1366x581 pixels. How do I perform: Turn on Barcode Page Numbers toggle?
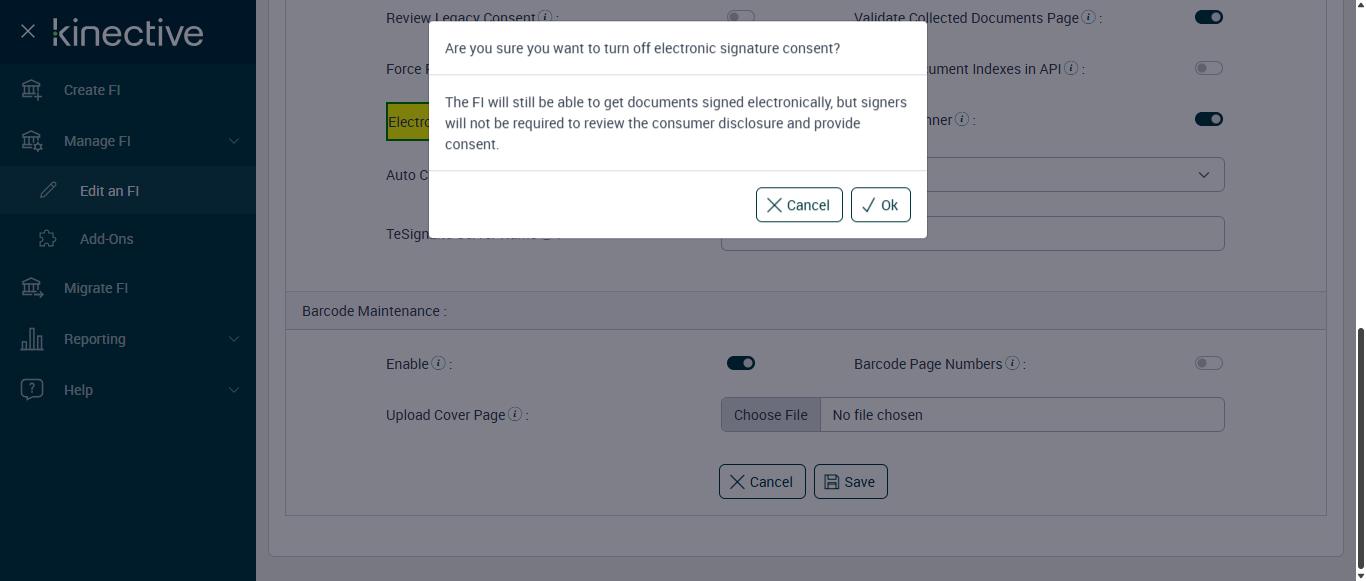(x=1209, y=363)
